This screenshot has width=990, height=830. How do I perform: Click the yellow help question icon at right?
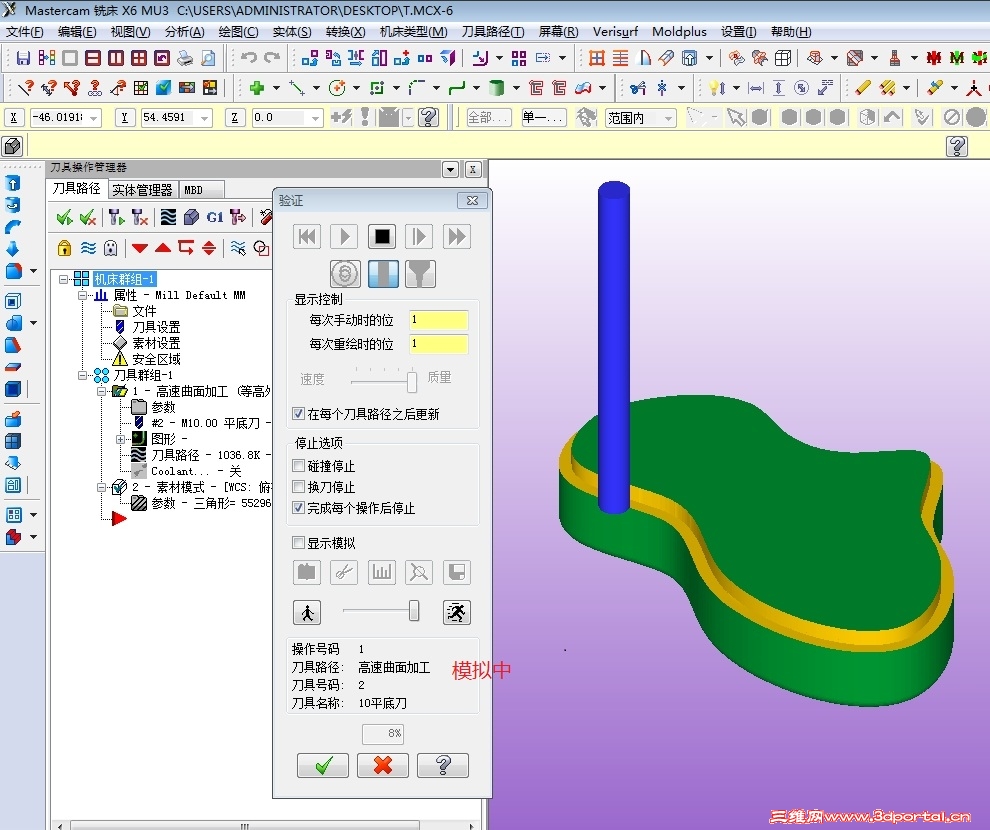(957, 146)
